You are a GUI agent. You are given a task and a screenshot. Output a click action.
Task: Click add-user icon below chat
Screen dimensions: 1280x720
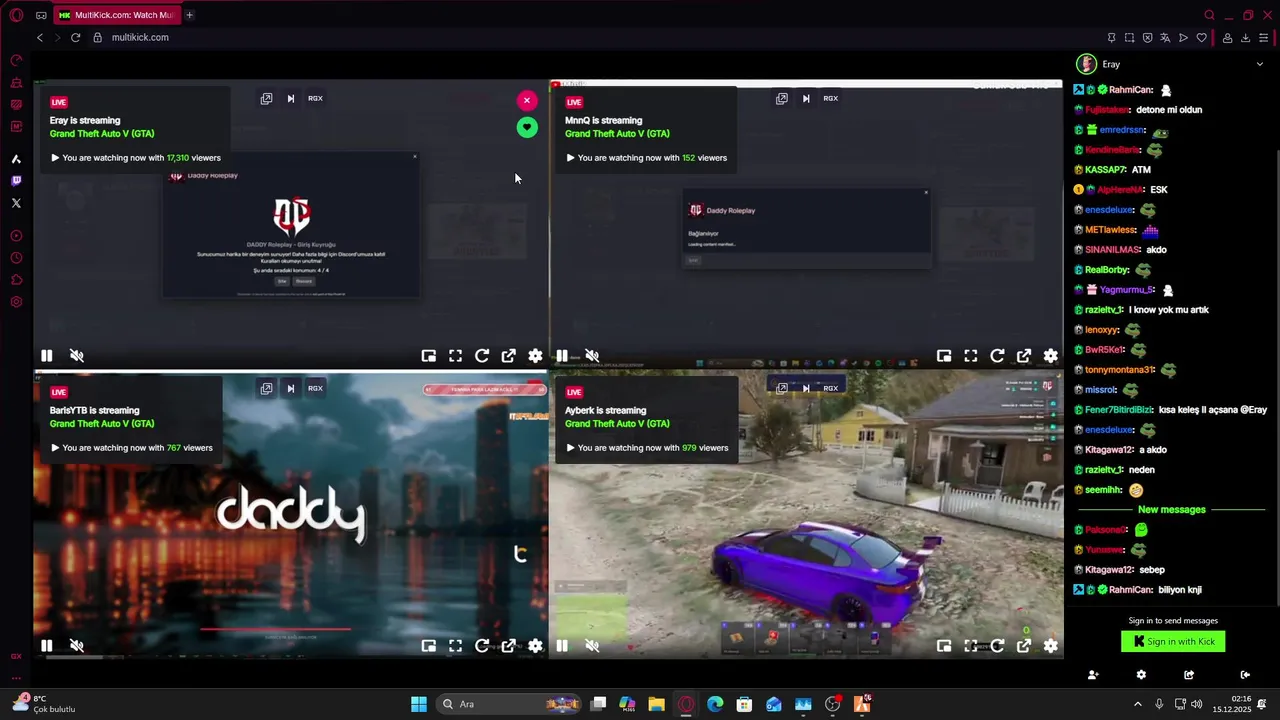pyautogui.click(x=1093, y=675)
